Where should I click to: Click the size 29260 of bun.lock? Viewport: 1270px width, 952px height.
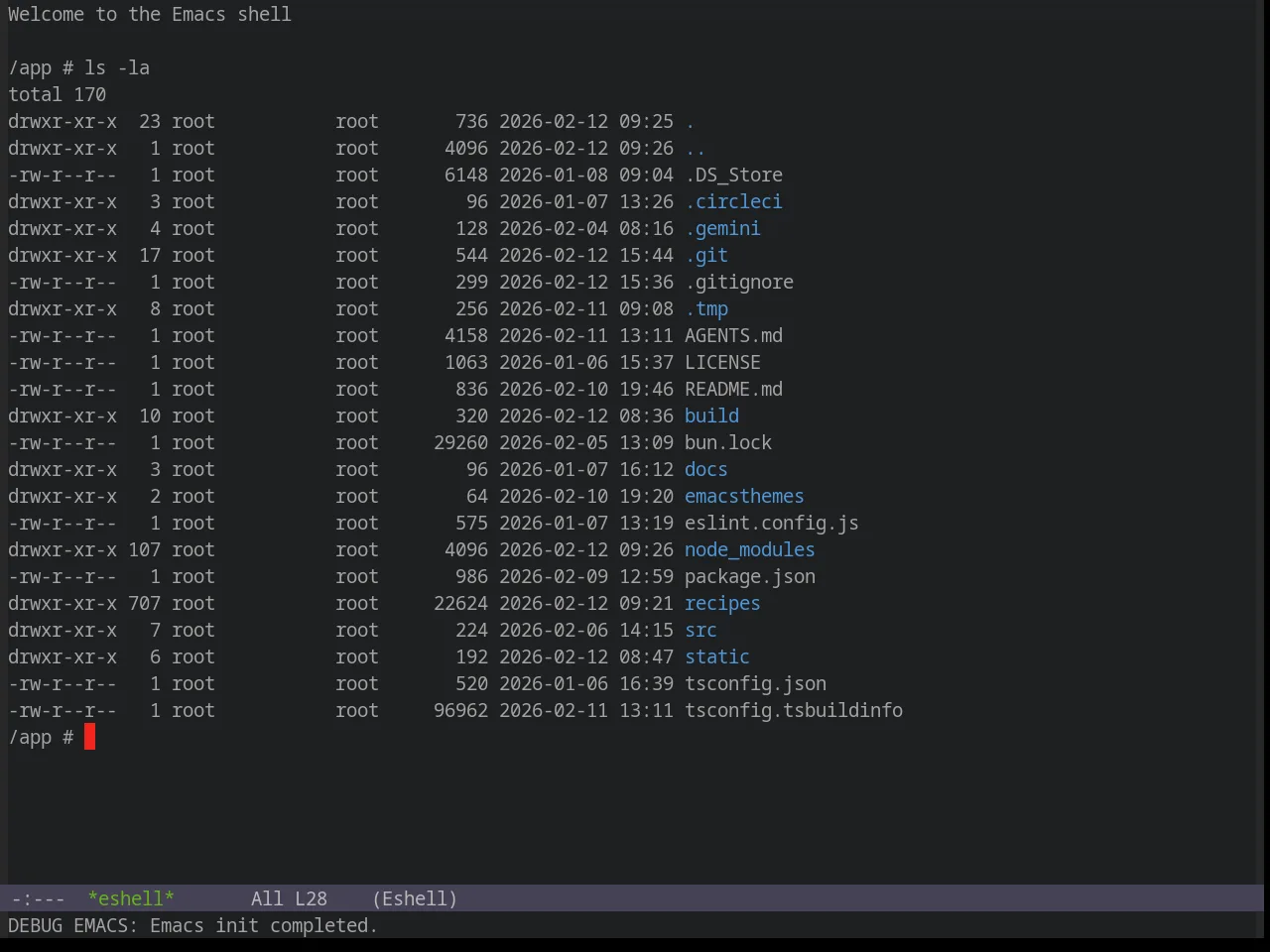[460, 442]
